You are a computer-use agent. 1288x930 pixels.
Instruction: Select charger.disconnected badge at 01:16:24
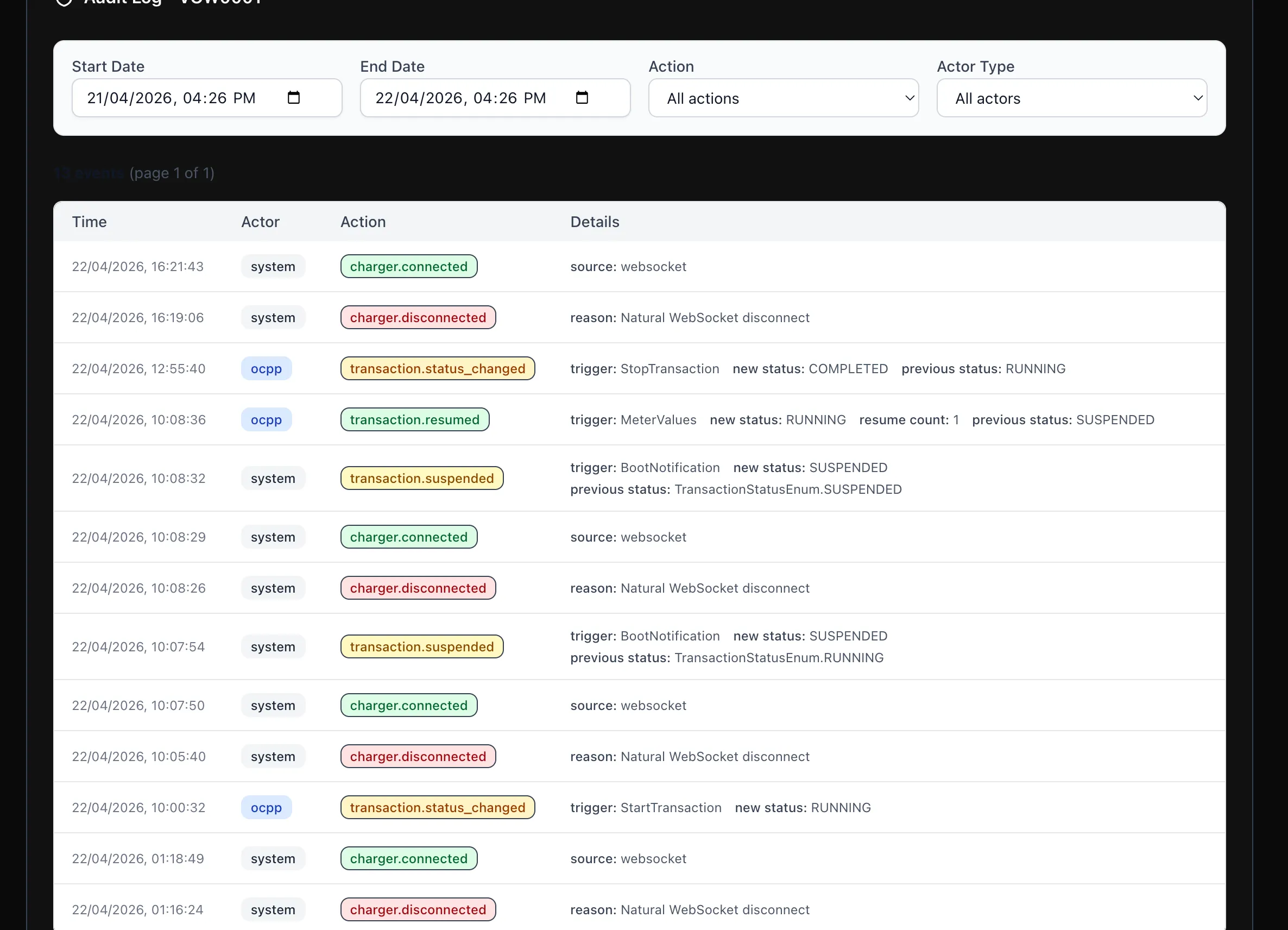[x=418, y=909]
